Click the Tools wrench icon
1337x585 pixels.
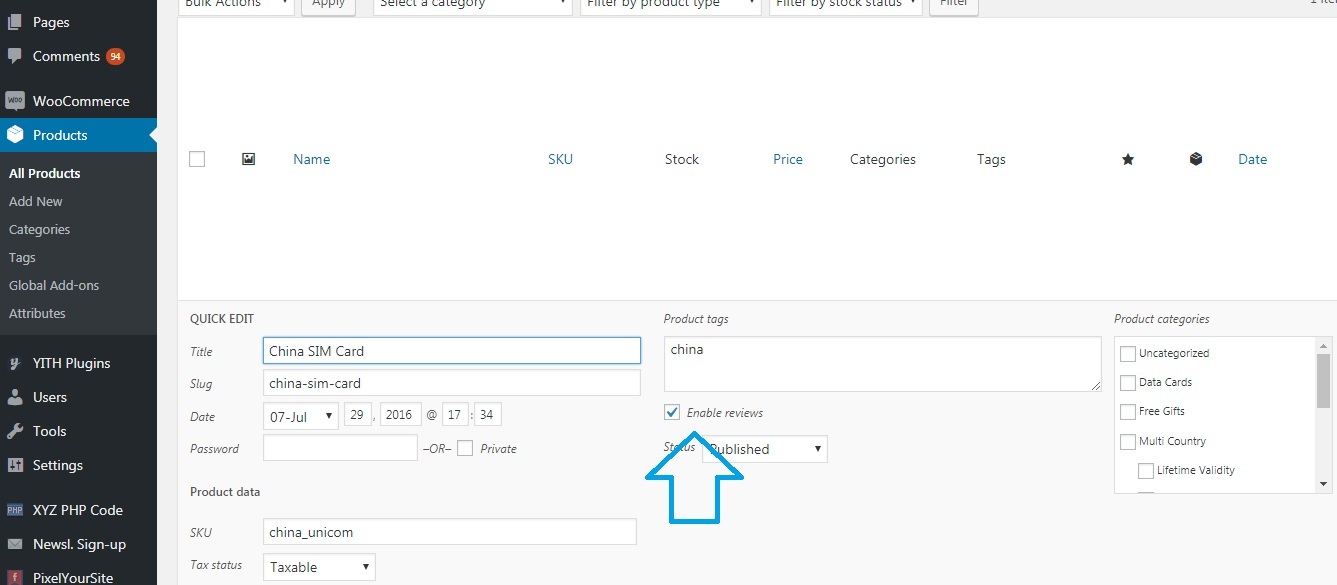coord(15,431)
